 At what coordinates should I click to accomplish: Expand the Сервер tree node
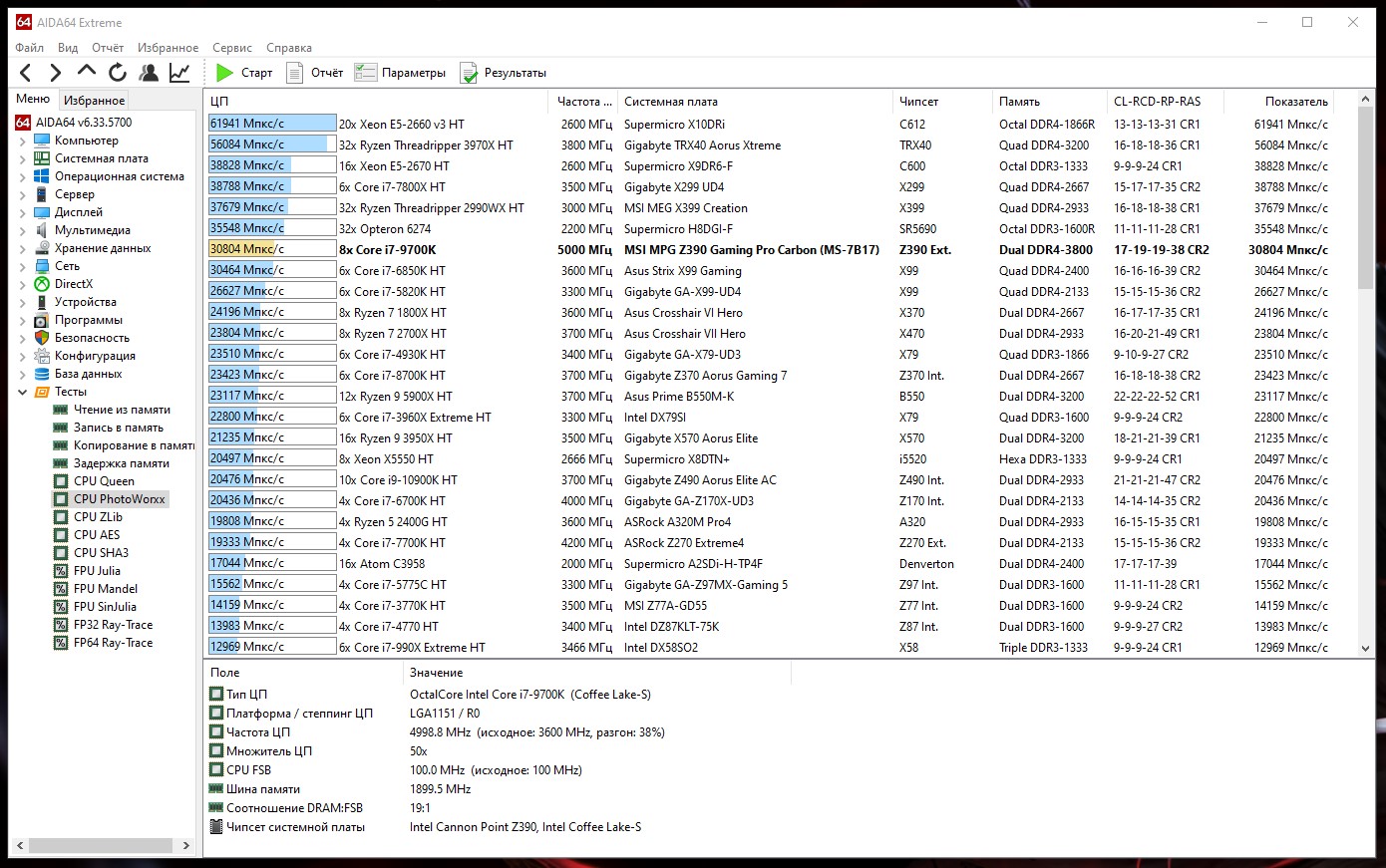[23, 195]
